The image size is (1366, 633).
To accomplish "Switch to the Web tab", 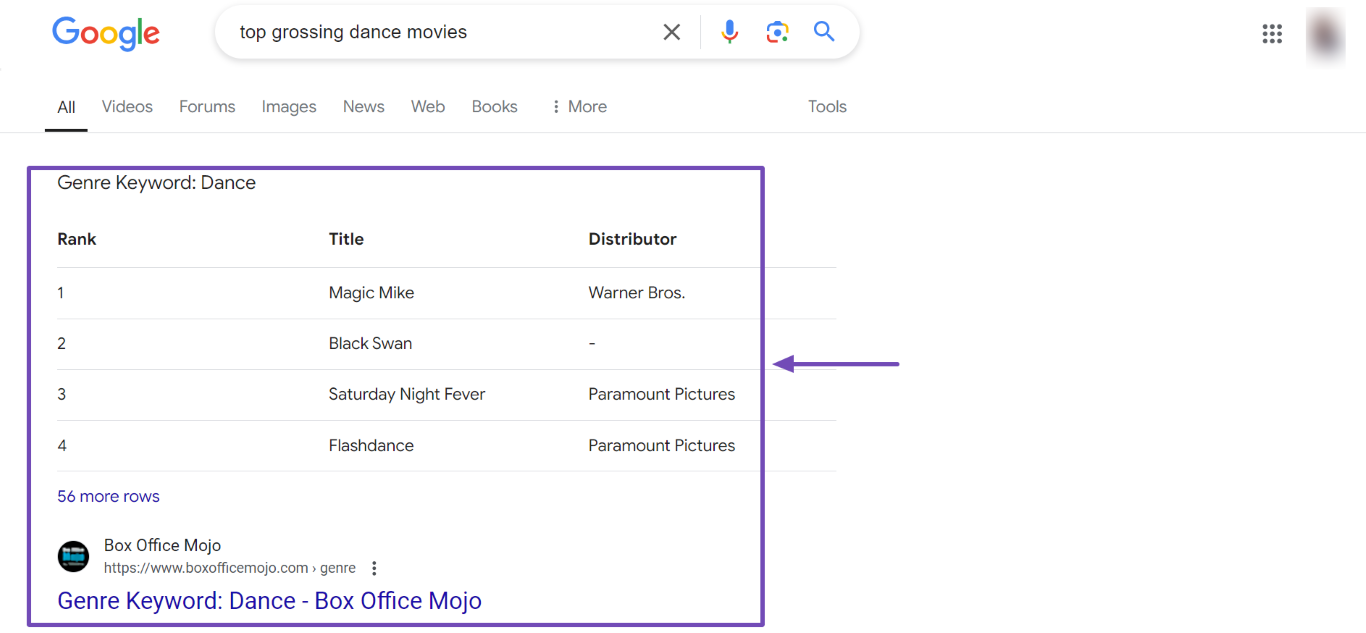I will [x=428, y=107].
